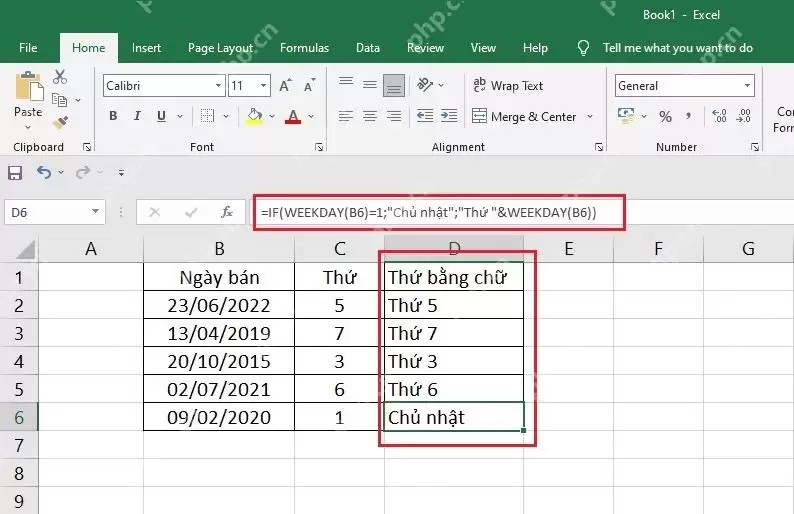Open fill color dropdown arrow
The image size is (794, 514).
coord(272,116)
